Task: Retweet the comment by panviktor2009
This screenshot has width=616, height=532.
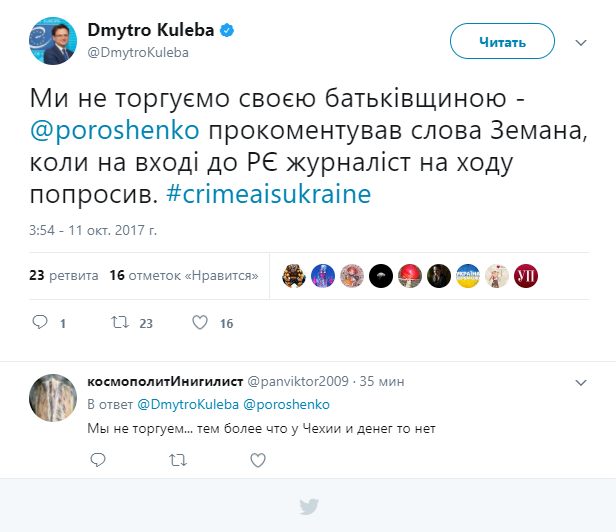Action: pos(177,460)
